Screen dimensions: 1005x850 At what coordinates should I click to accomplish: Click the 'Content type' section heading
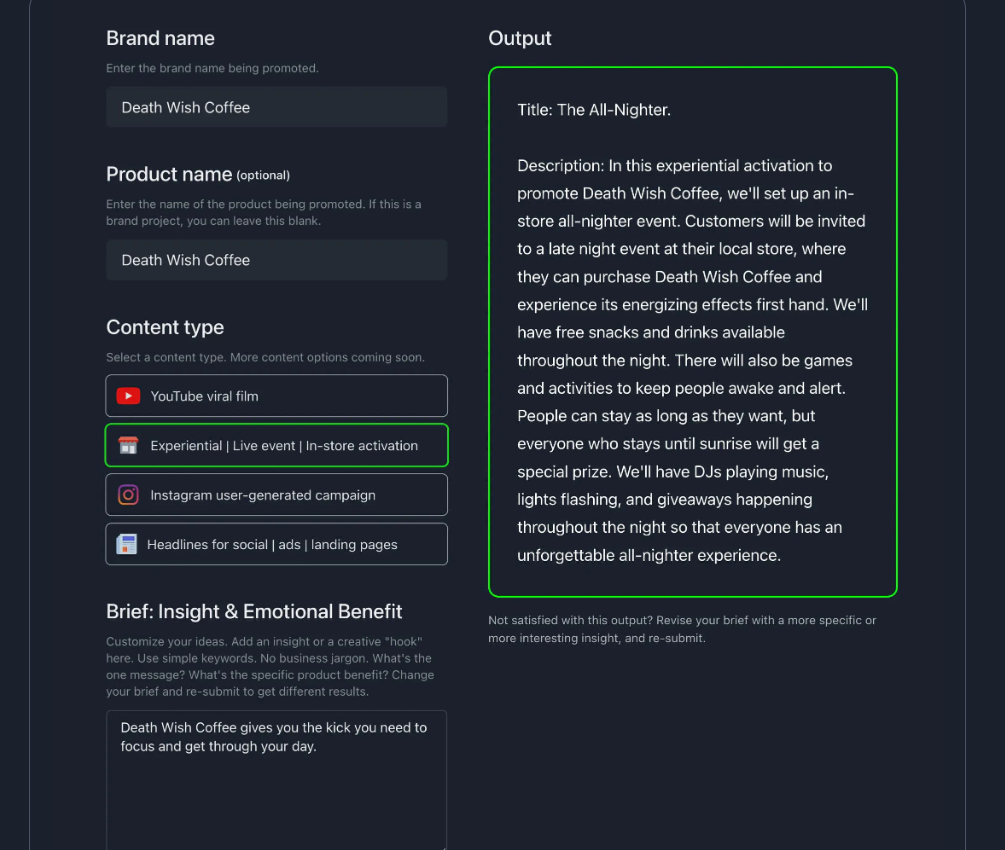165,328
